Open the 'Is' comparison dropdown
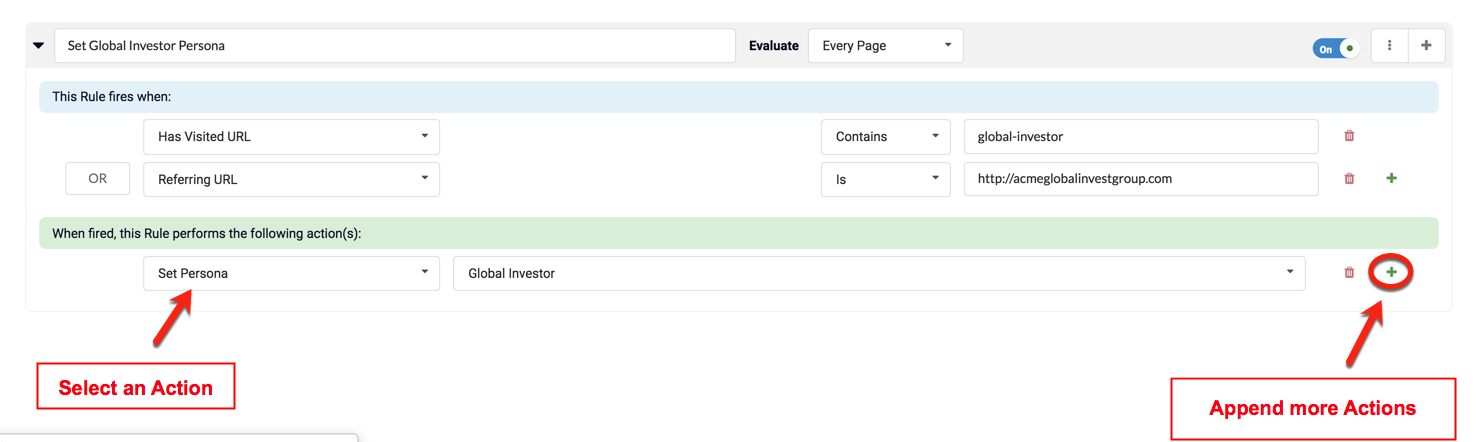This screenshot has height=442, width=1476. pyautogui.click(x=885, y=179)
